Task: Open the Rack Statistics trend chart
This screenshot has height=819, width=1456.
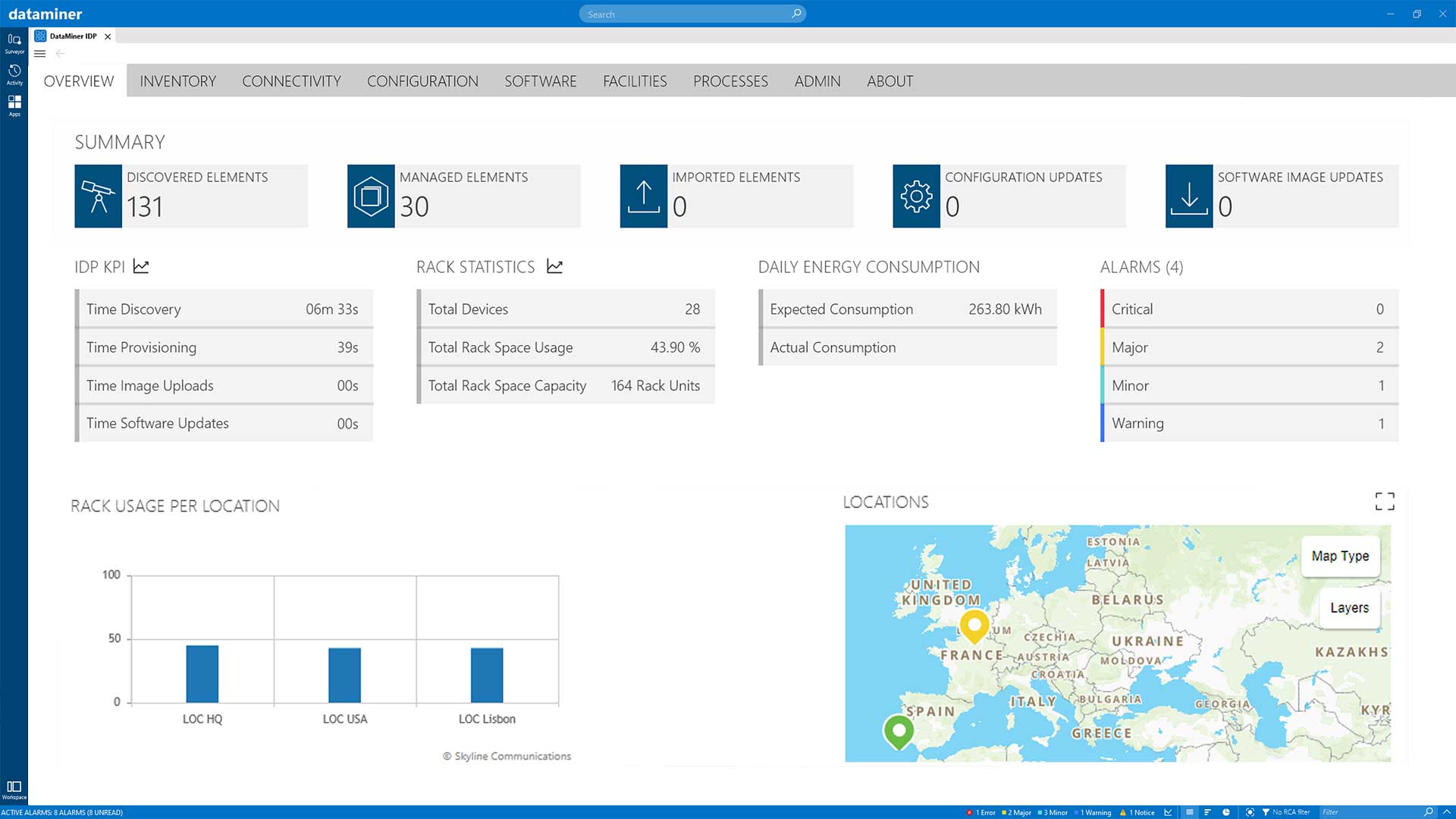Action: point(554,266)
